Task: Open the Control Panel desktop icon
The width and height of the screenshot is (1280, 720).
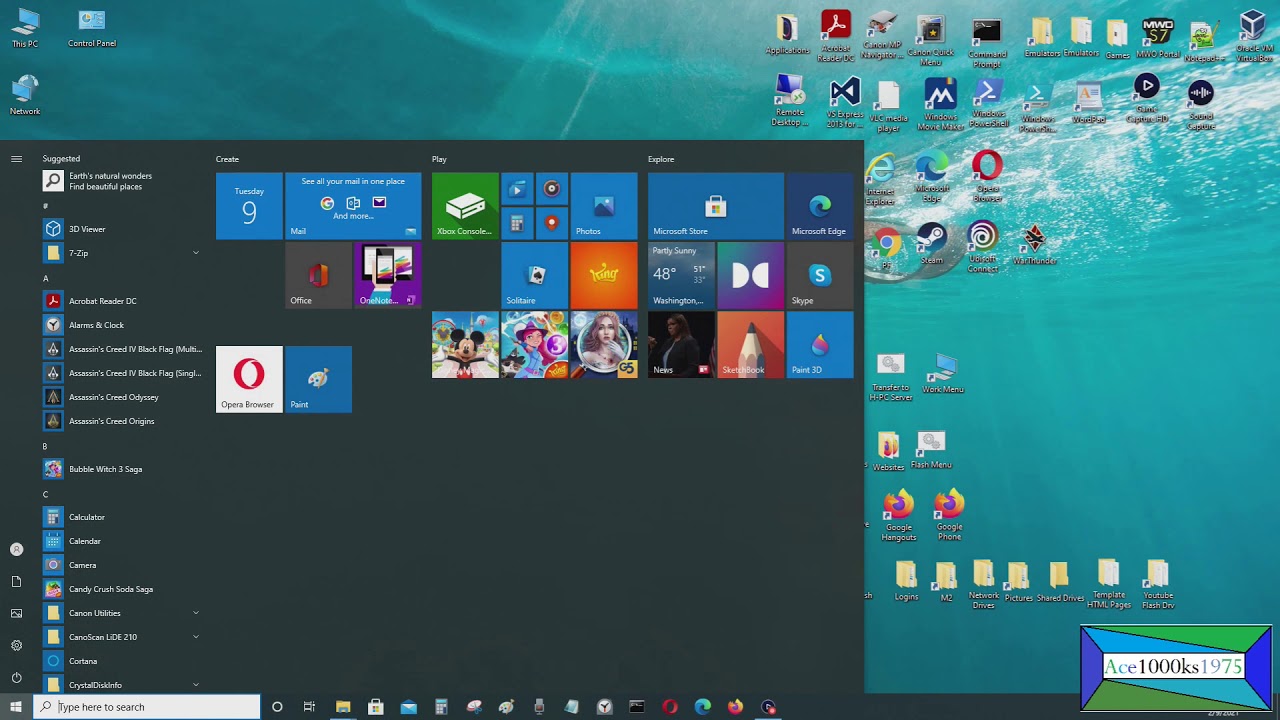Action: [x=92, y=28]
